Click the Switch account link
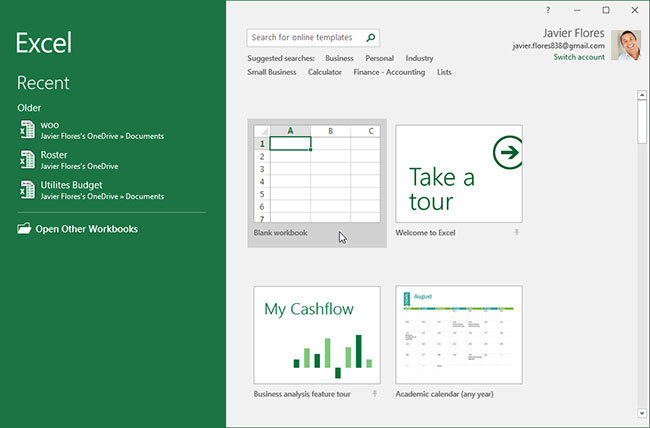Screen dimensions: 650x428 click(x=579, y=58)
